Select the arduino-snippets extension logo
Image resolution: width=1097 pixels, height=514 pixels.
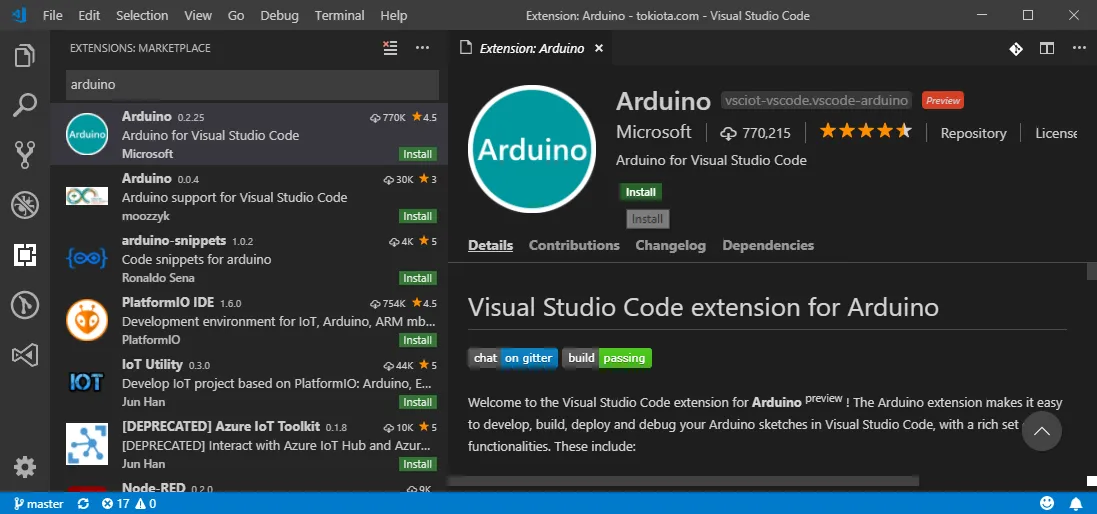pos(87,258)
